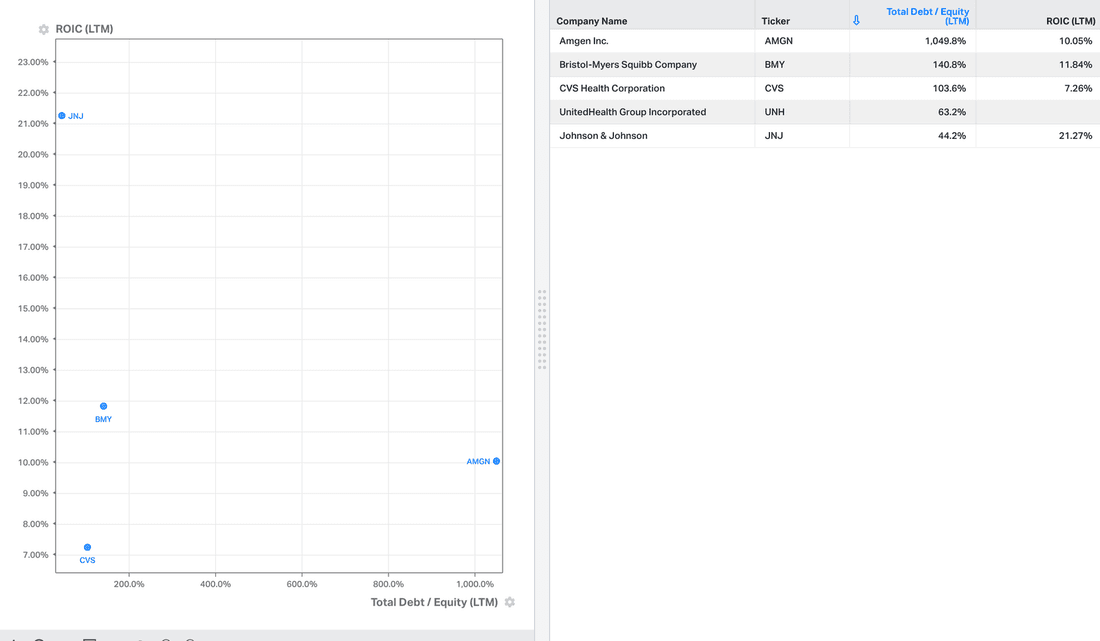The width and height of the screenshot is (1100, 641).
Task: Select the BMY data point on the chart
Action: (x=103, y=406)
